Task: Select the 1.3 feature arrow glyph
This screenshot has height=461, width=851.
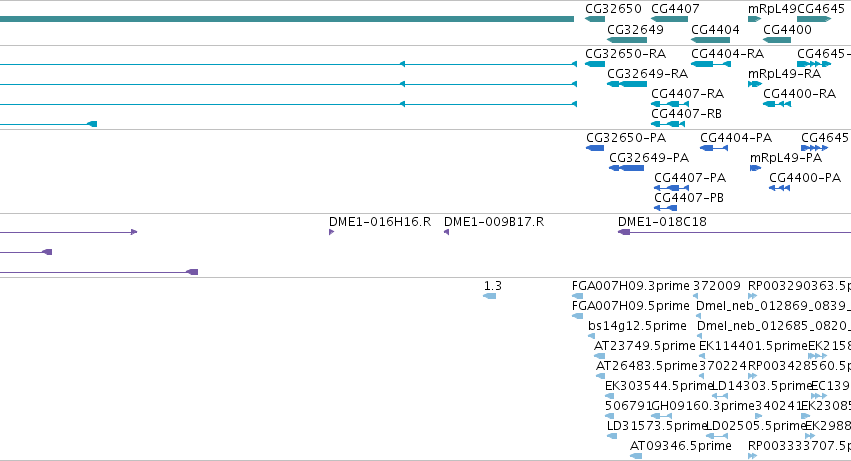Action: 490,296
